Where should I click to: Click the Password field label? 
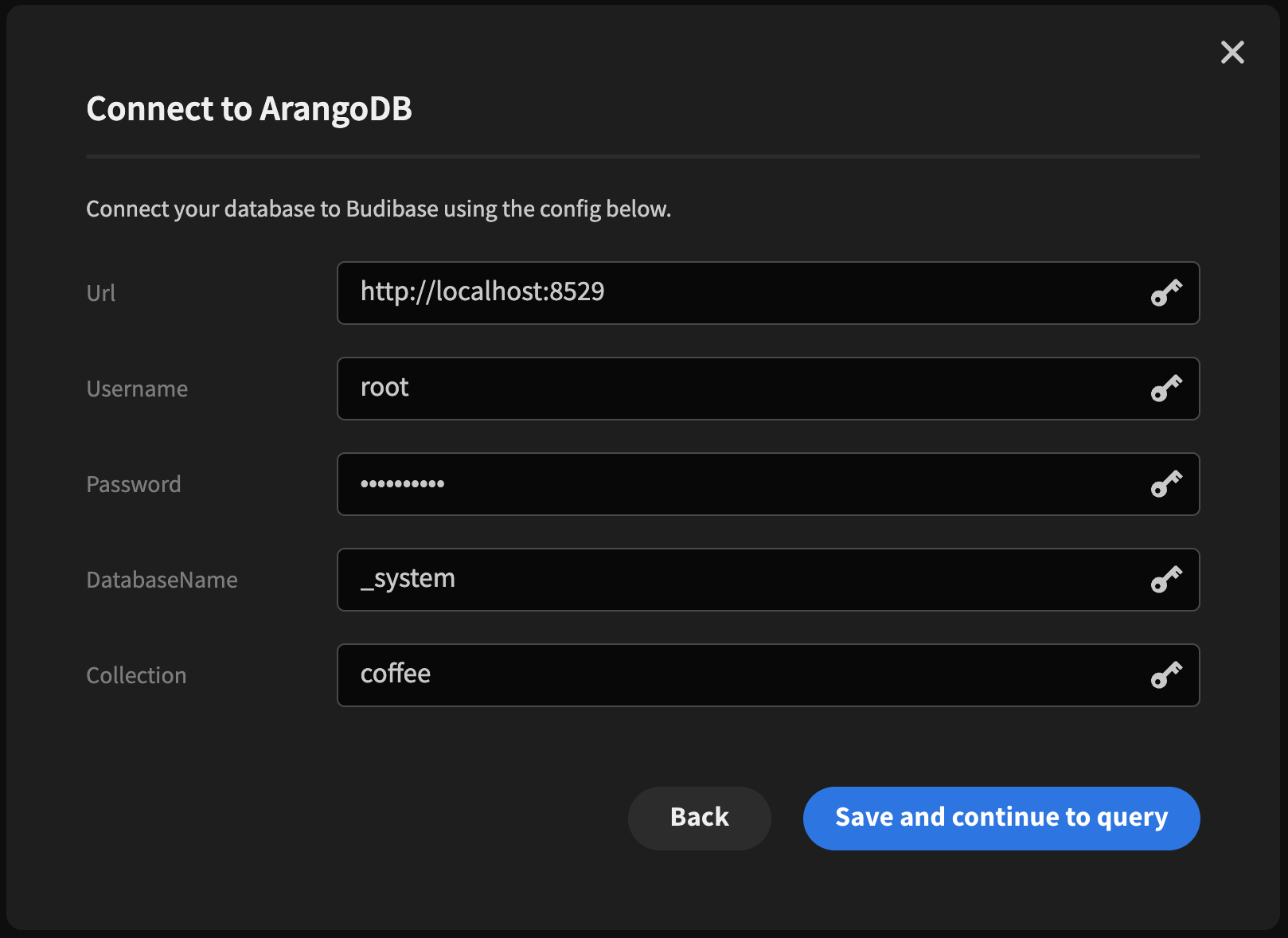[x=134, y=484]
